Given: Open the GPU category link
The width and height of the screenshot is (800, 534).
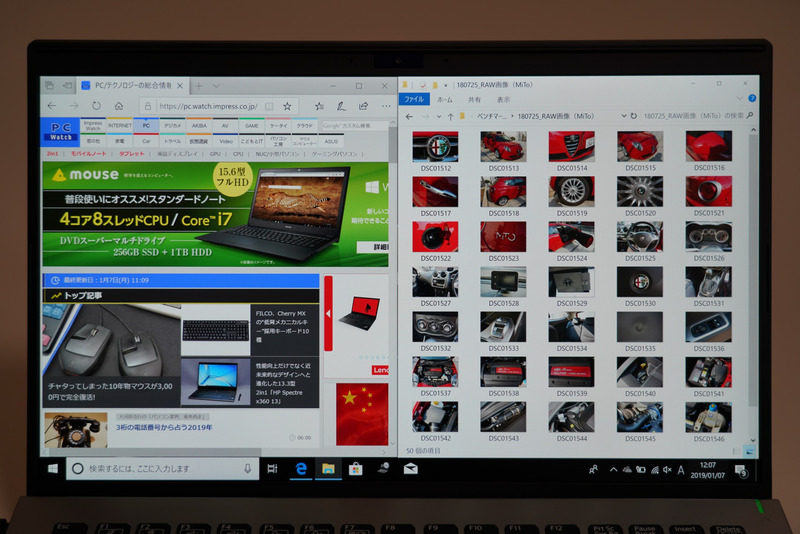Looking at the screenshot, I should pyautogui.click(x=215, y=154).
